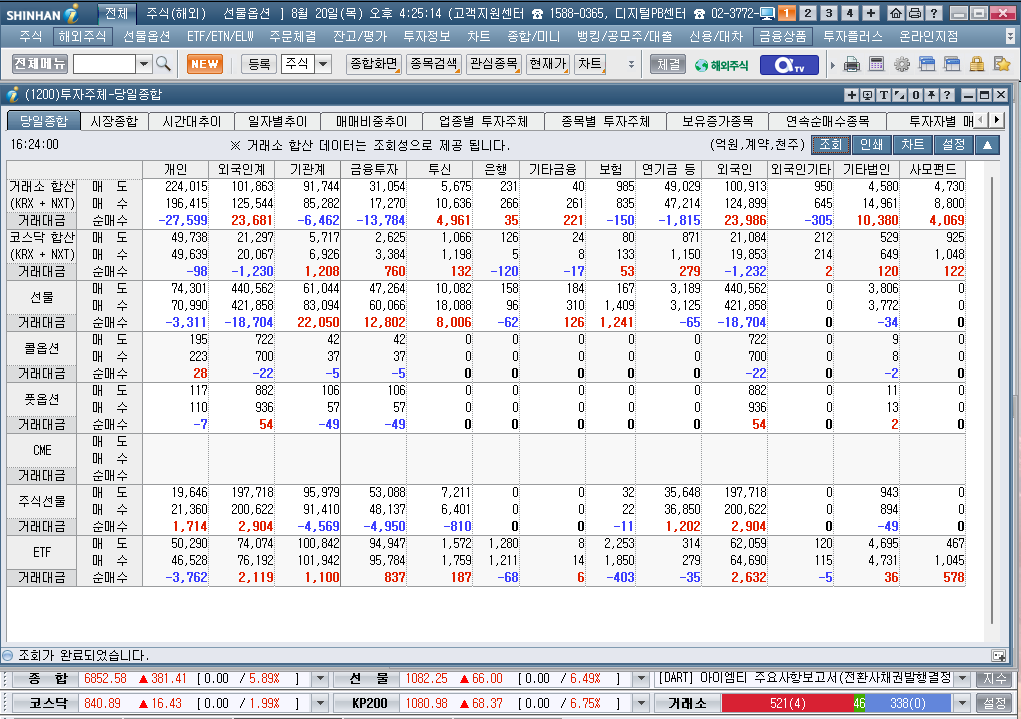Click the plus add virtual screen button
The image size is (1021, 719).
tap(871, 13)
